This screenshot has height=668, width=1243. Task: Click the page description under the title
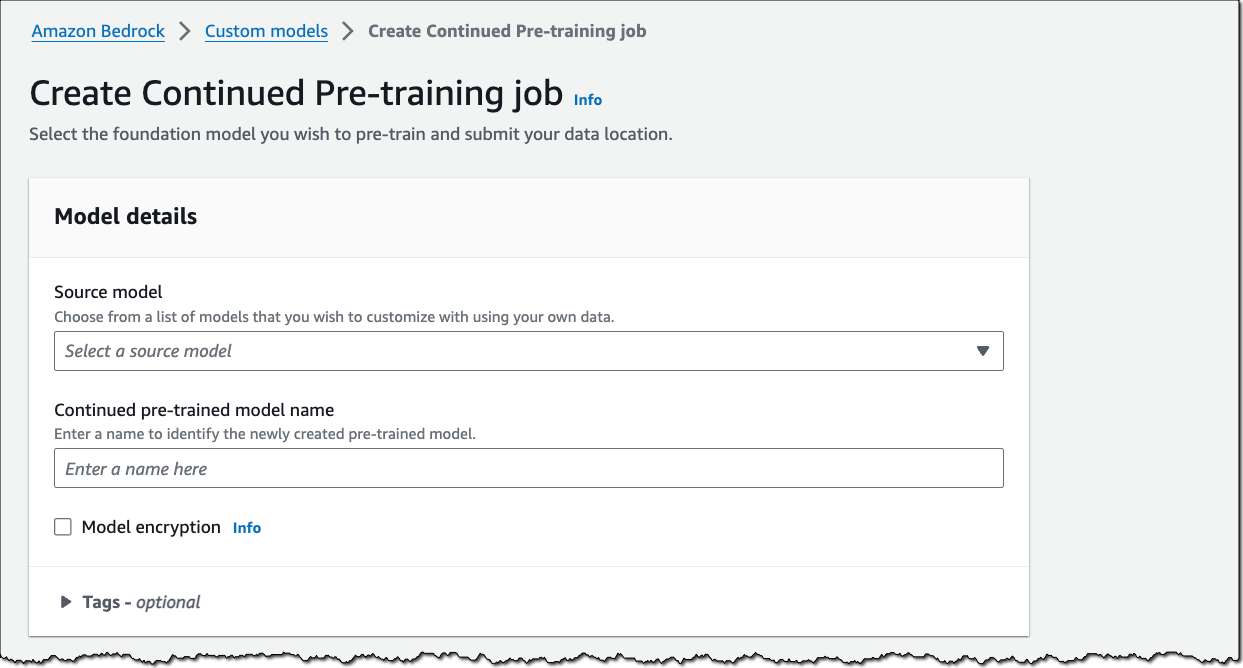[x=350, y=134]
